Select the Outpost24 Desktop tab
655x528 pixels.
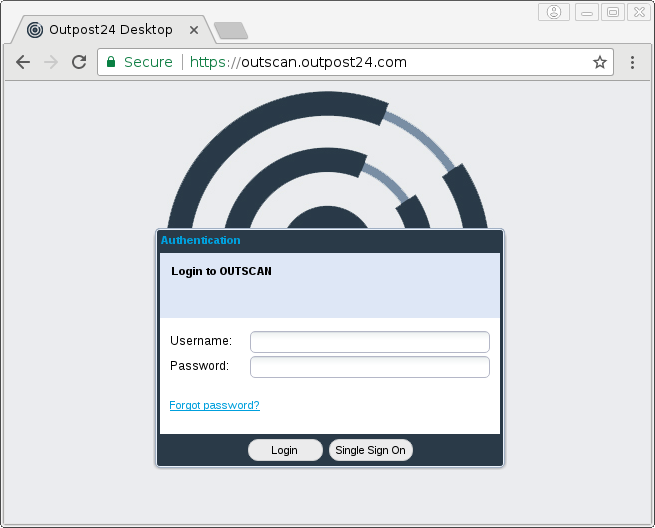[111, 30]
